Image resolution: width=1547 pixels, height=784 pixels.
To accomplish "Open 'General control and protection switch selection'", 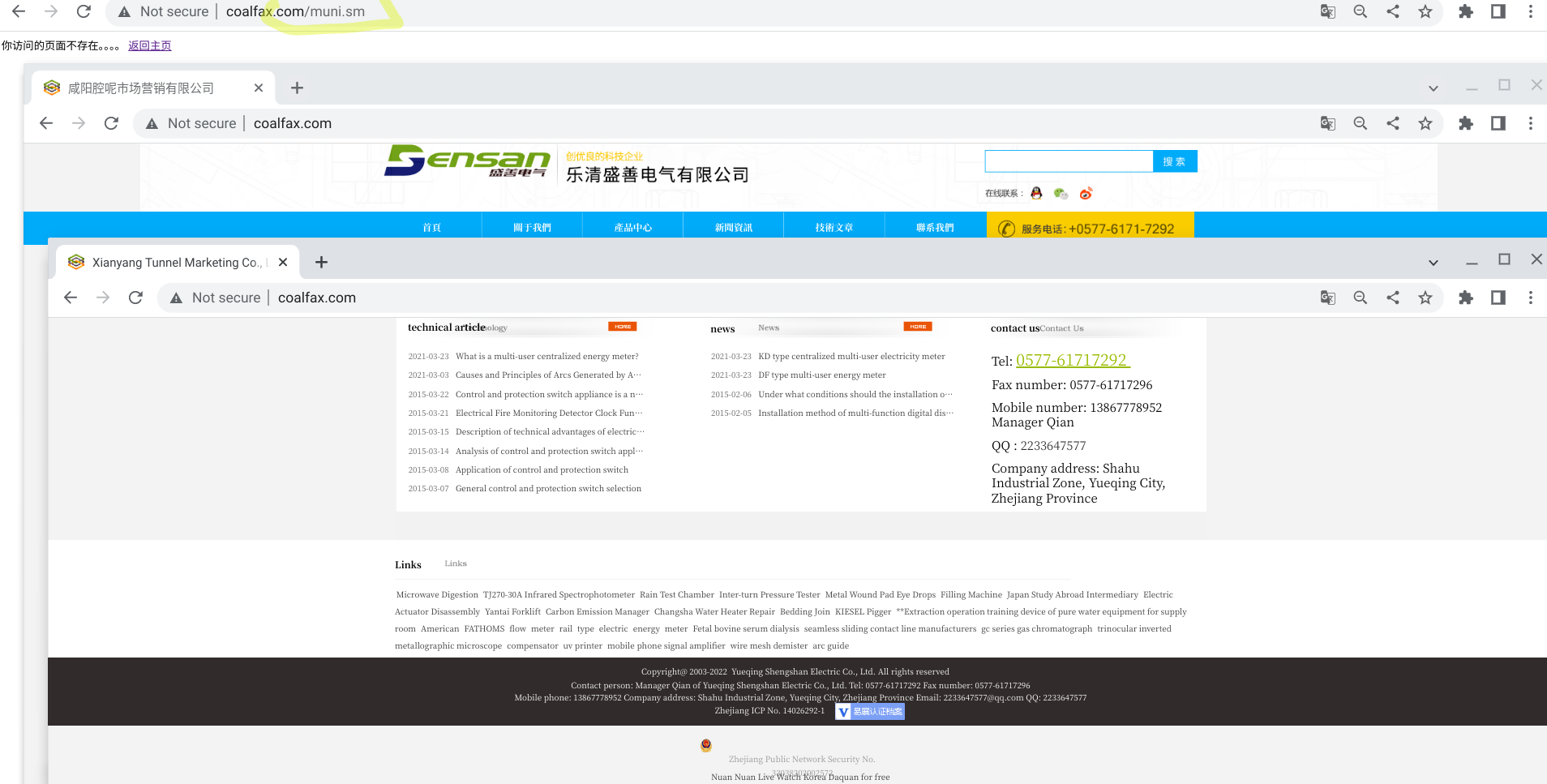I will [x=548, y=488].
